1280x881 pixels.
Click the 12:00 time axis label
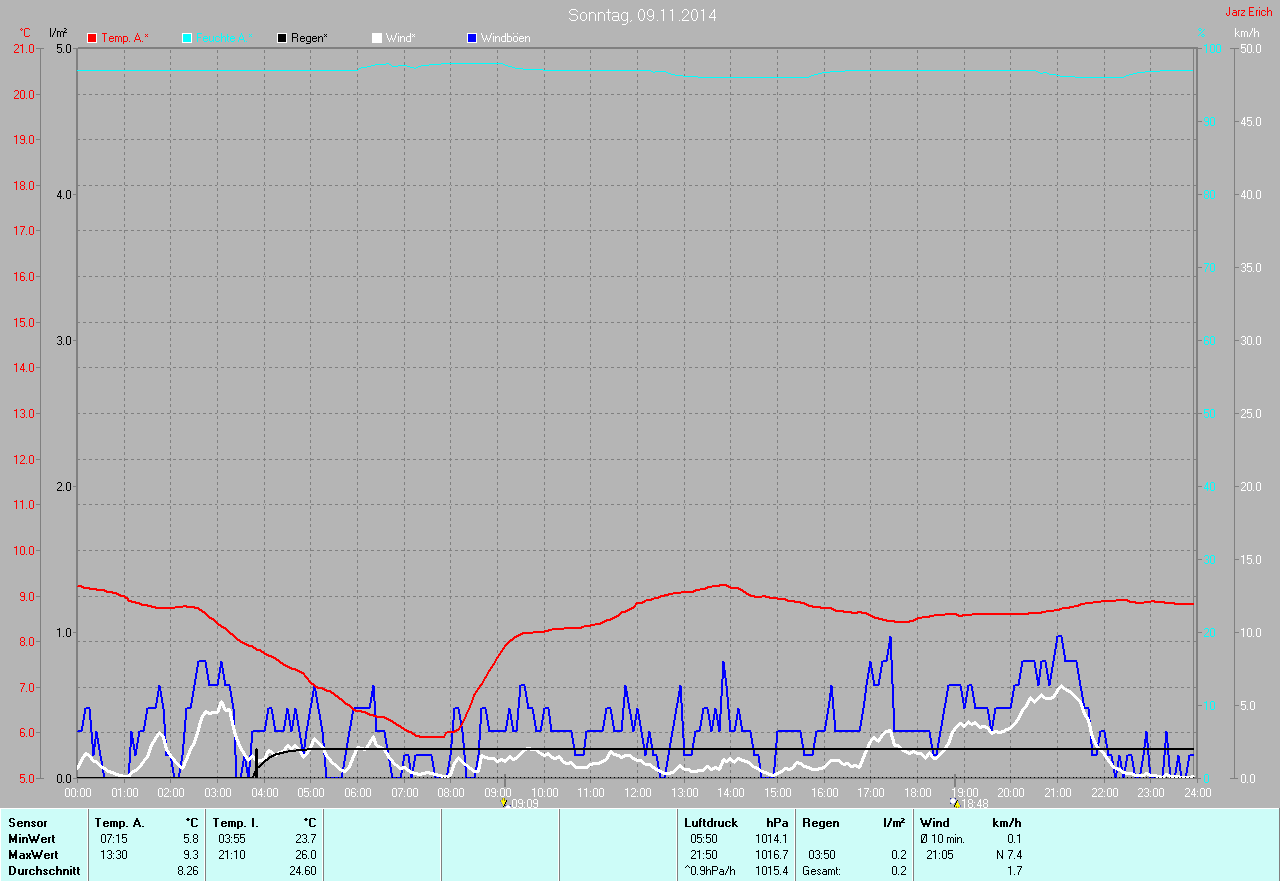click(x=637, y=792)
